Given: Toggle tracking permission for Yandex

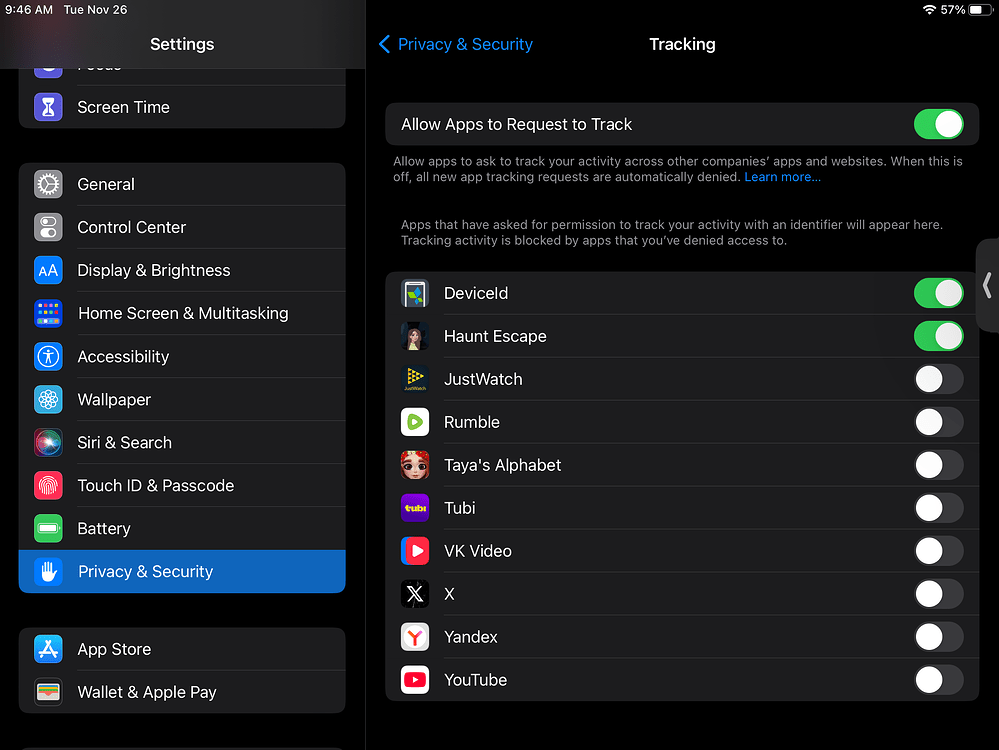Looking at the screenshot, I should coord(938,637).
